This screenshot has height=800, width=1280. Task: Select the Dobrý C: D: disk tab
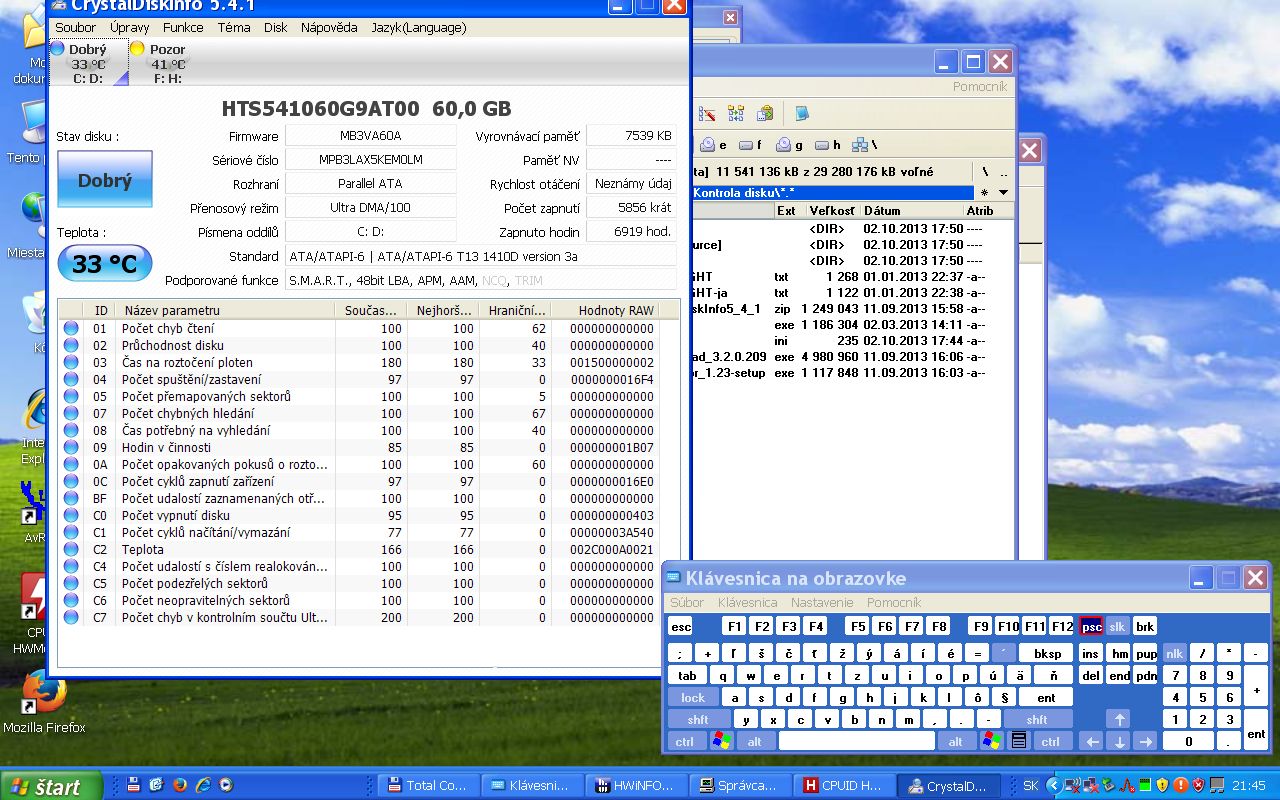88,63
